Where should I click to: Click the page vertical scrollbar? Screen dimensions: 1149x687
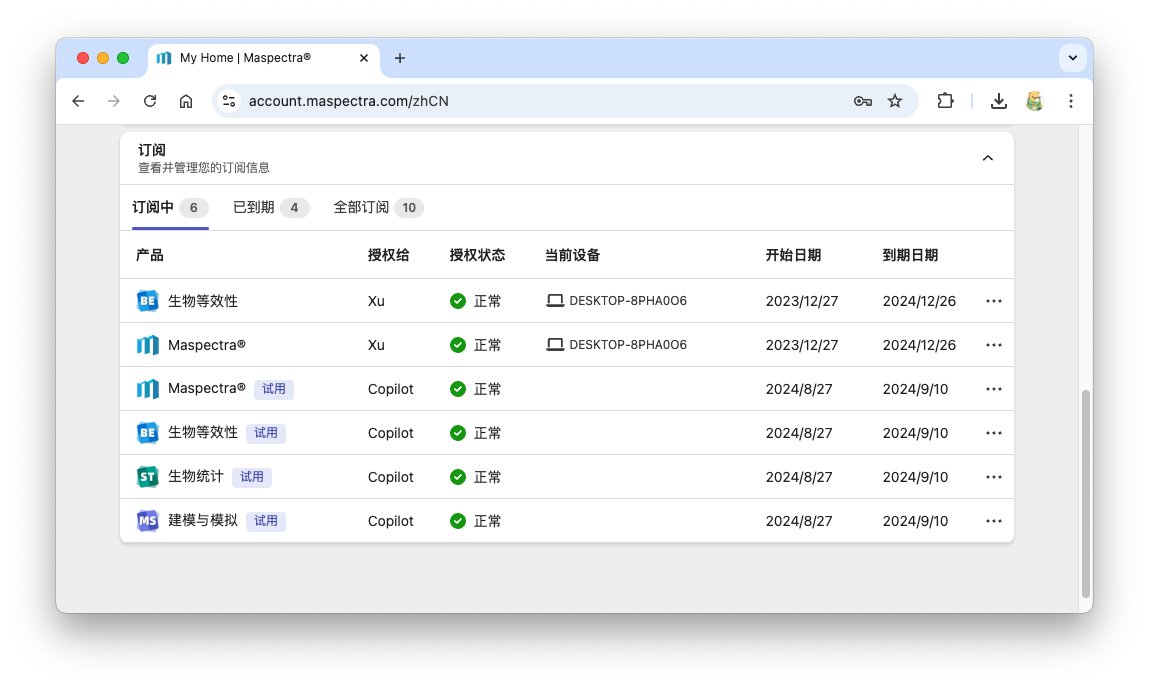click(x=1085, y=494)
